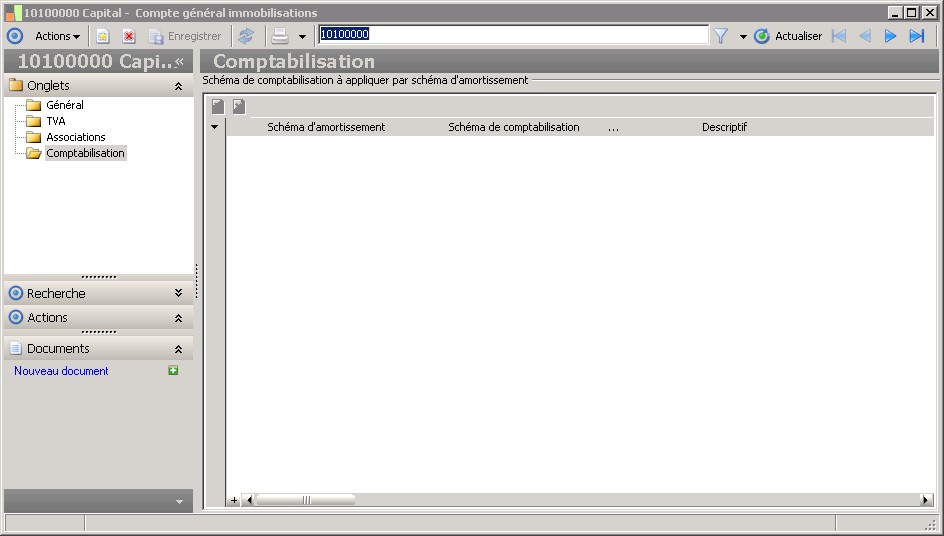Click the application icon in title bar
Screen dimensions: 944x536
pyautogui.click(x=13, y=13)
